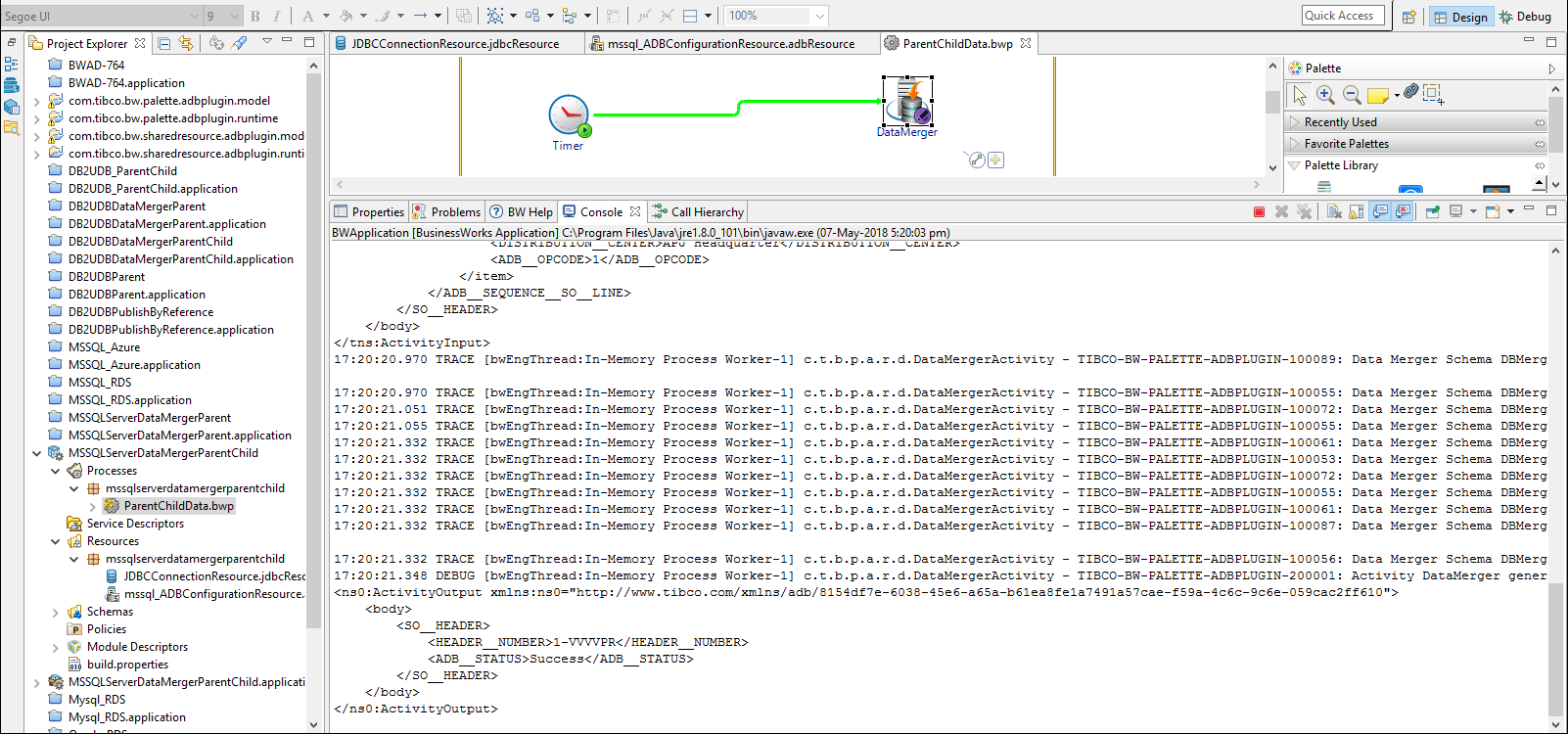The image size is (1568, 734).
Task: Switch to the Debug perspective
Action: (1525, 17)
